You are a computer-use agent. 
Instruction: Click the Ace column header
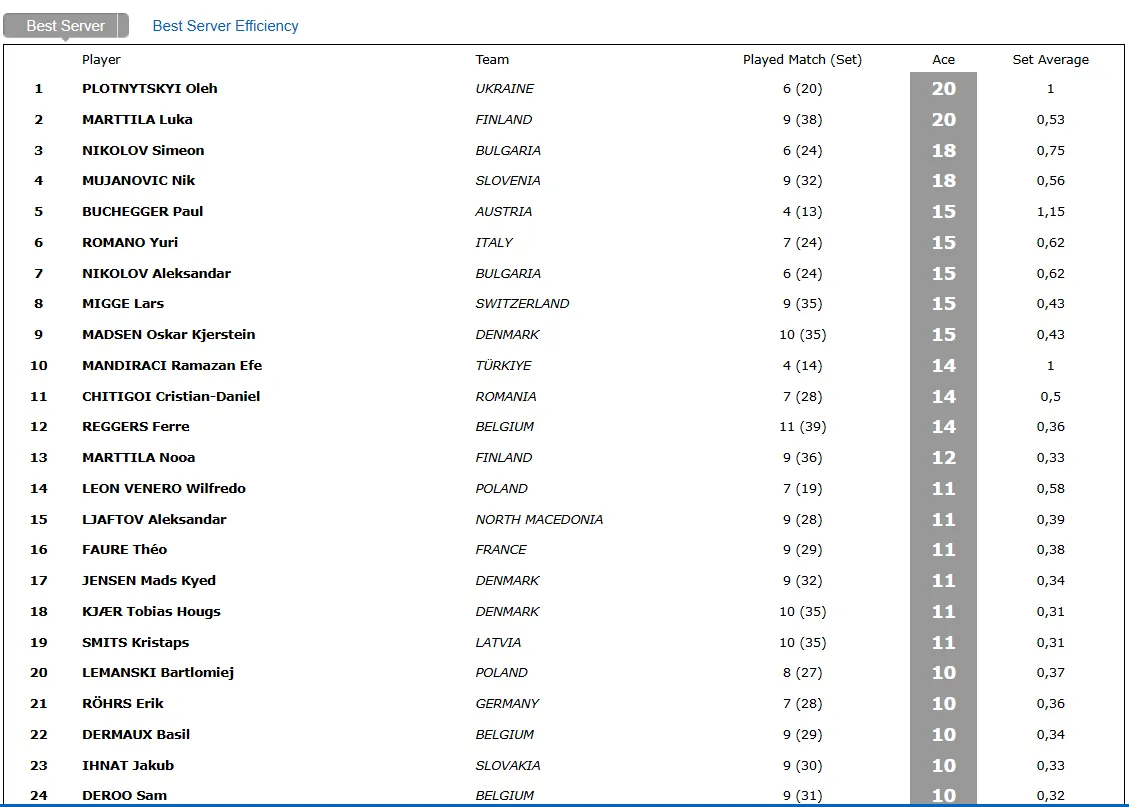[x=943, y=60]
